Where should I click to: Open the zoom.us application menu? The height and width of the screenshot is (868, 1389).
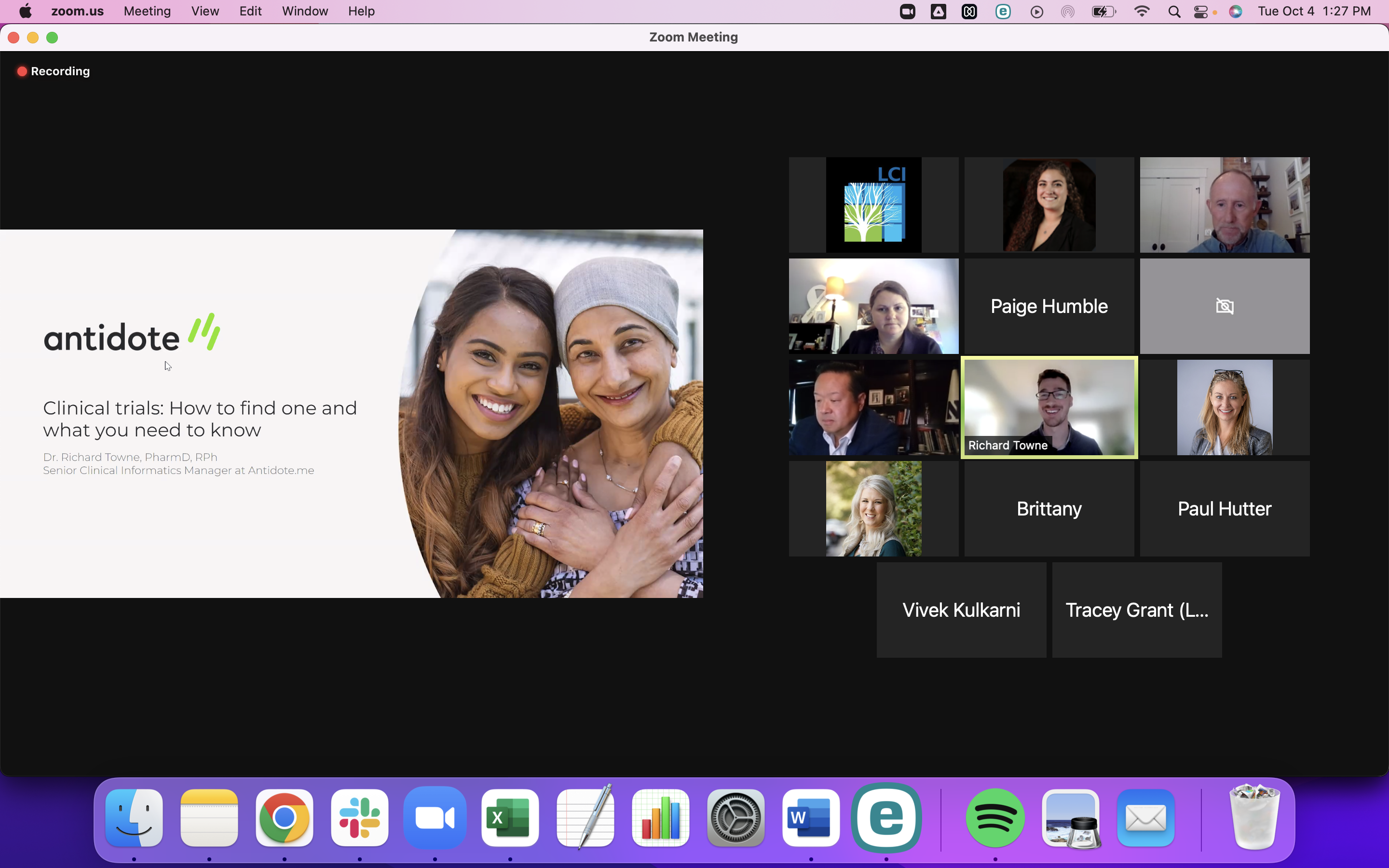pos(78,12)
